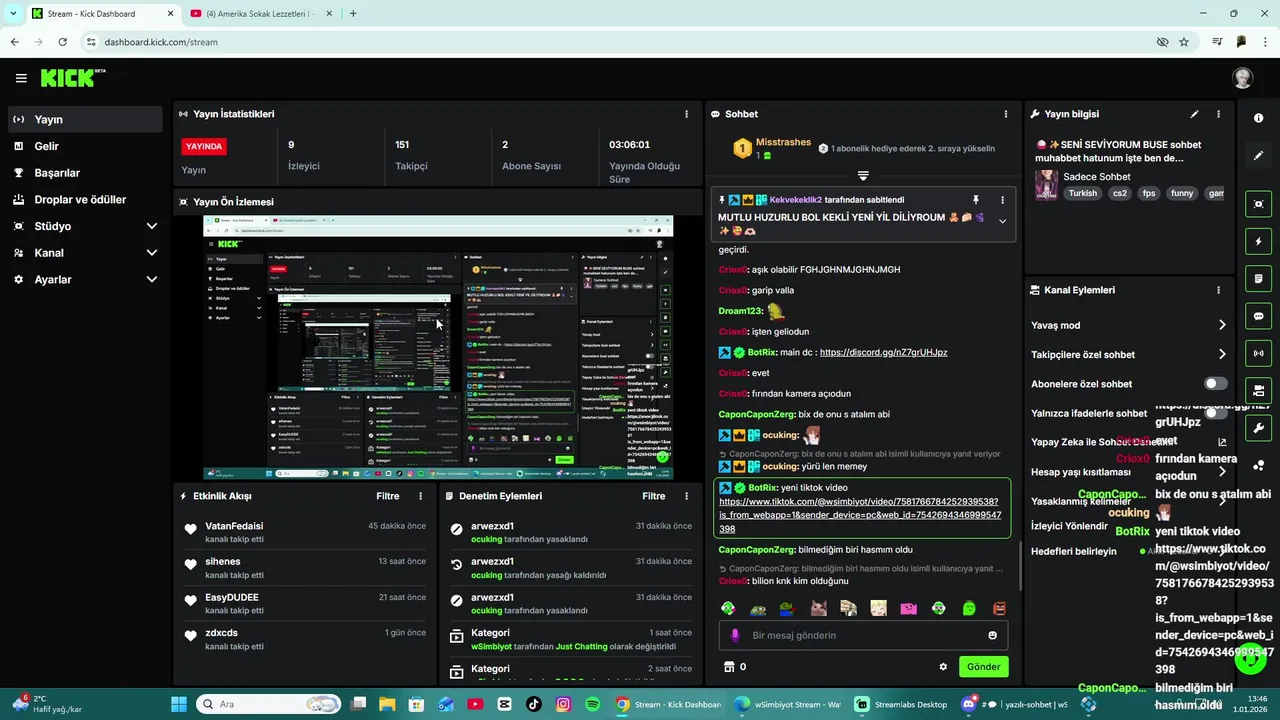The image size is (1280, 720).
Task: Open Streamlabs Desktop from taskbar
Action: pos(901,704)
